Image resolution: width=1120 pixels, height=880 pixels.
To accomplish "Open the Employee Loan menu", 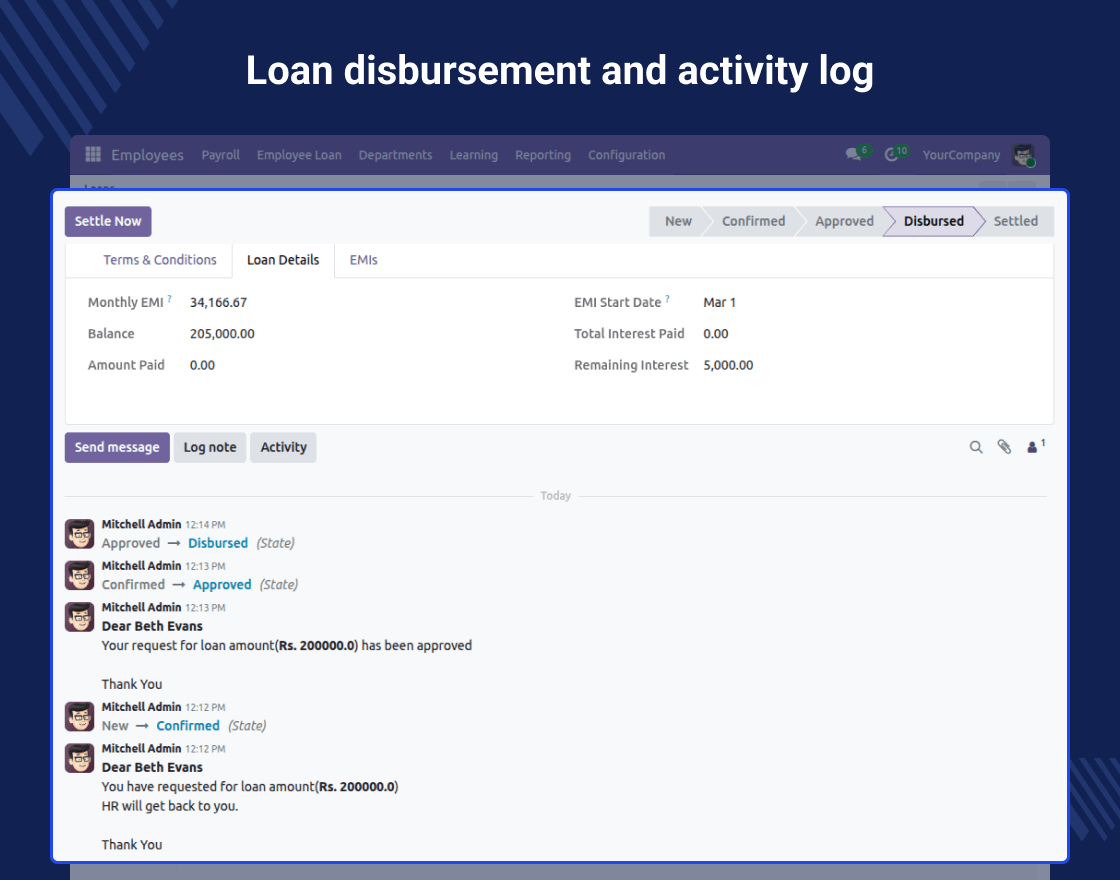I will pos(299,155).
